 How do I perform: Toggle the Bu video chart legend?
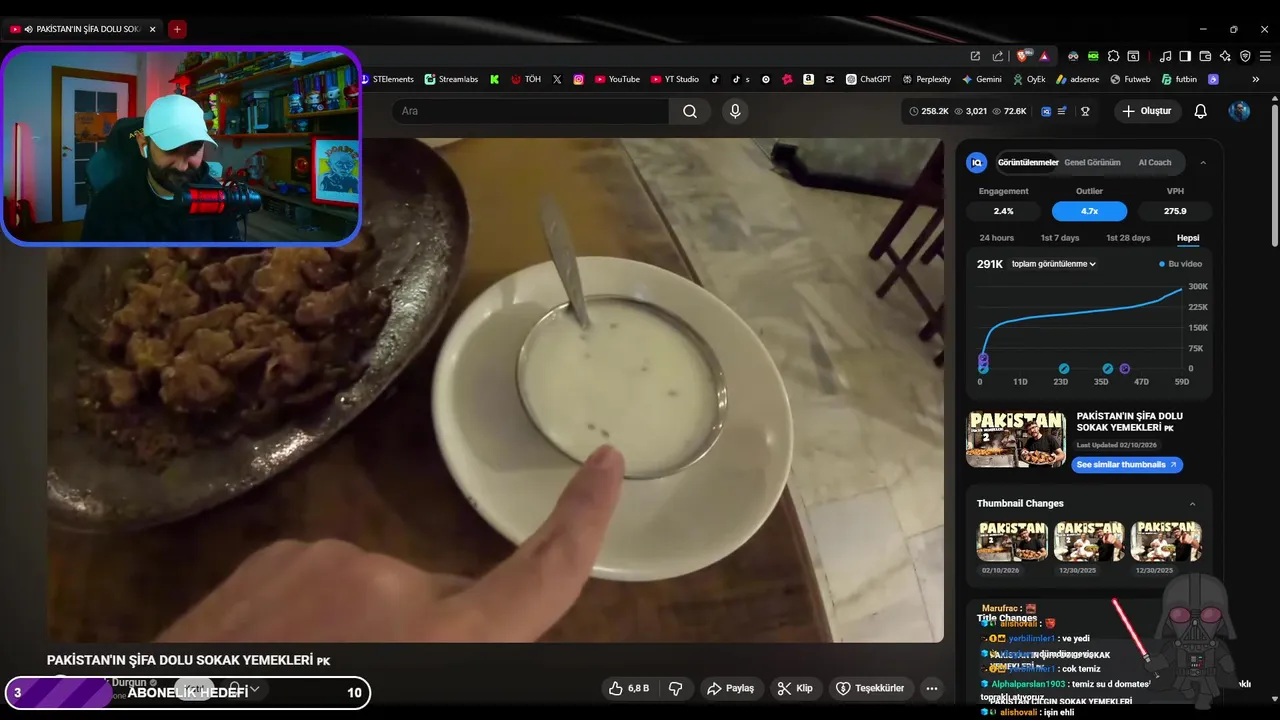coord(1180,264)
